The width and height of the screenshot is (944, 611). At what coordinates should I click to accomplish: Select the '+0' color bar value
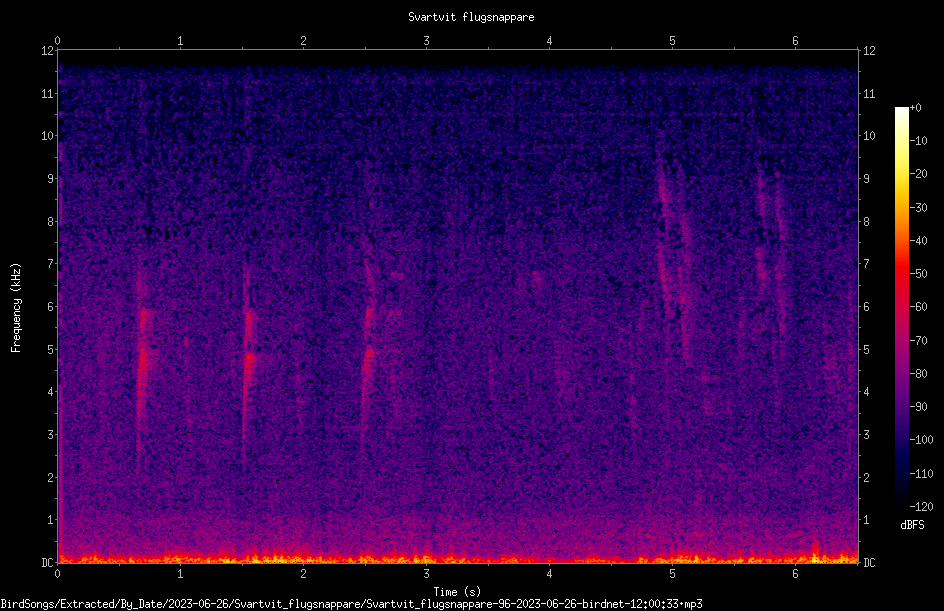click(x=915, y=108)
